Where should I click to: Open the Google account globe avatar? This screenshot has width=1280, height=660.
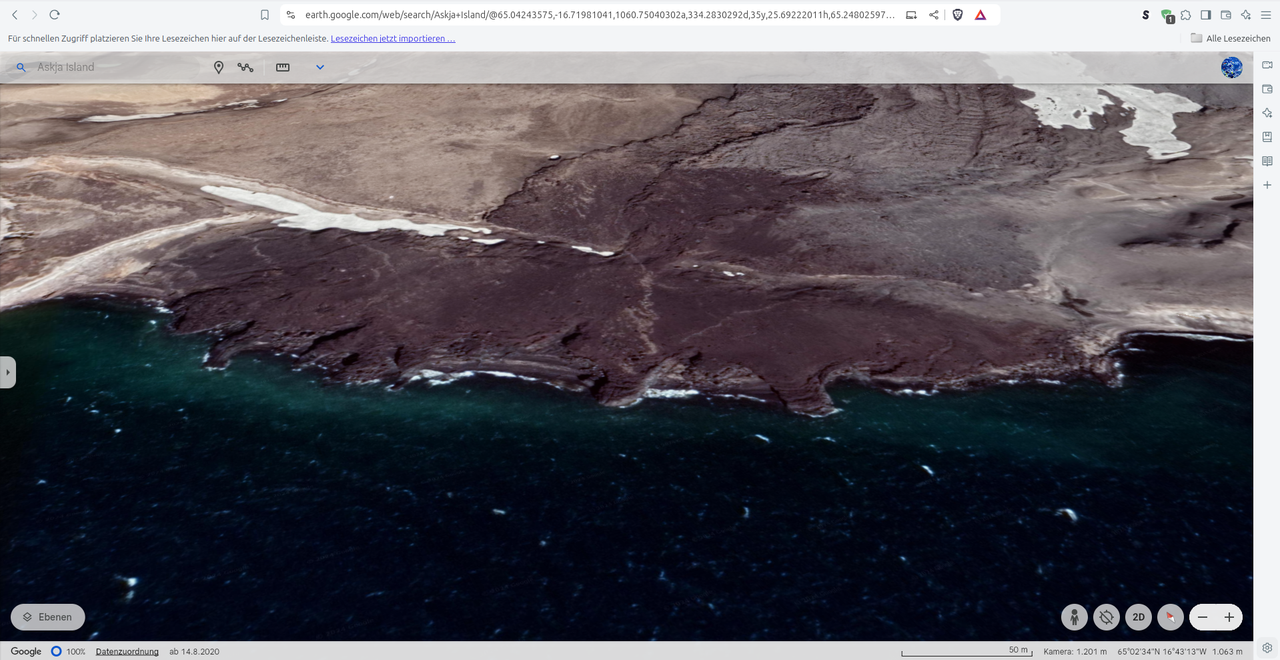tap(1232, 67)
